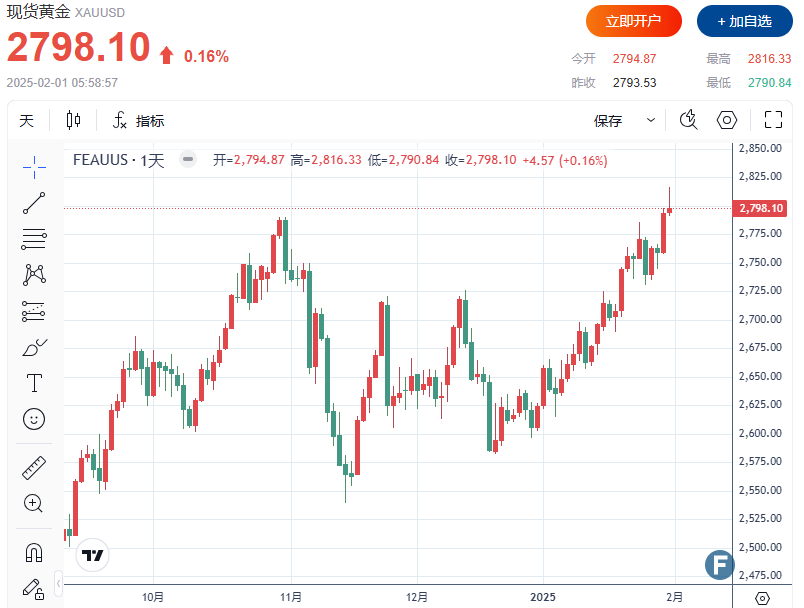Select the crosshair cursor tool
This screenshot has height=608, width=804.
point(34,165)
